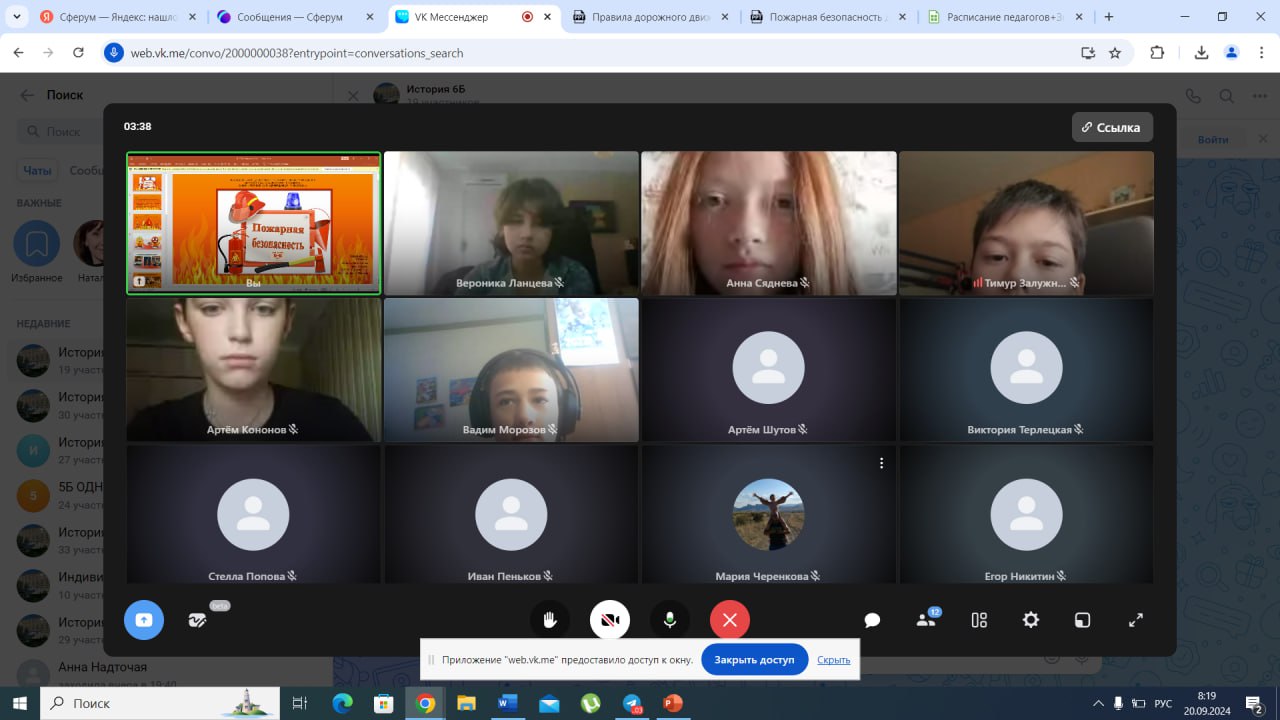Expand the call to fullscreen

pos(1136,620)
